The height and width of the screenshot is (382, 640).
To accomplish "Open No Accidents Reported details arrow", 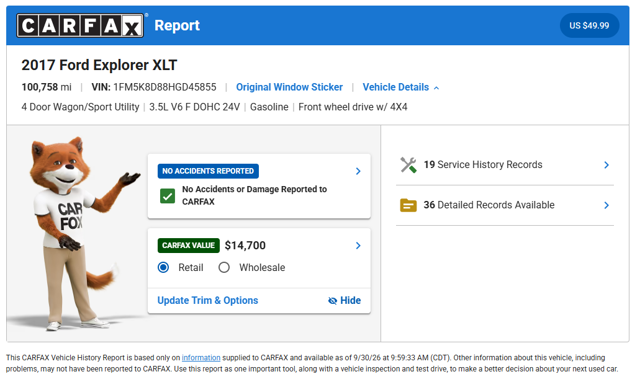I will pos(358,171).
